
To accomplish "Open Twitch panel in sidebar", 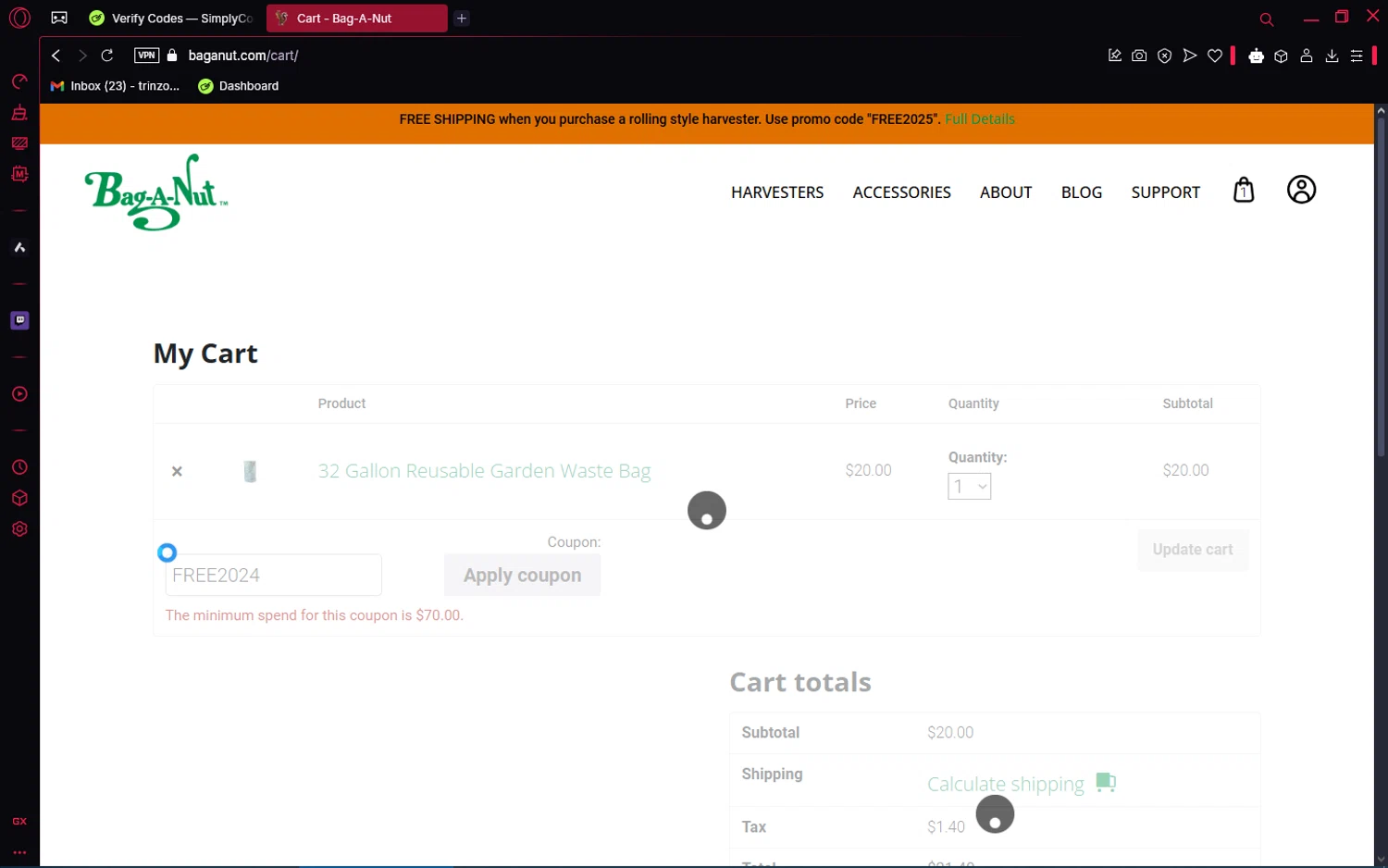I will pos(19,320).
